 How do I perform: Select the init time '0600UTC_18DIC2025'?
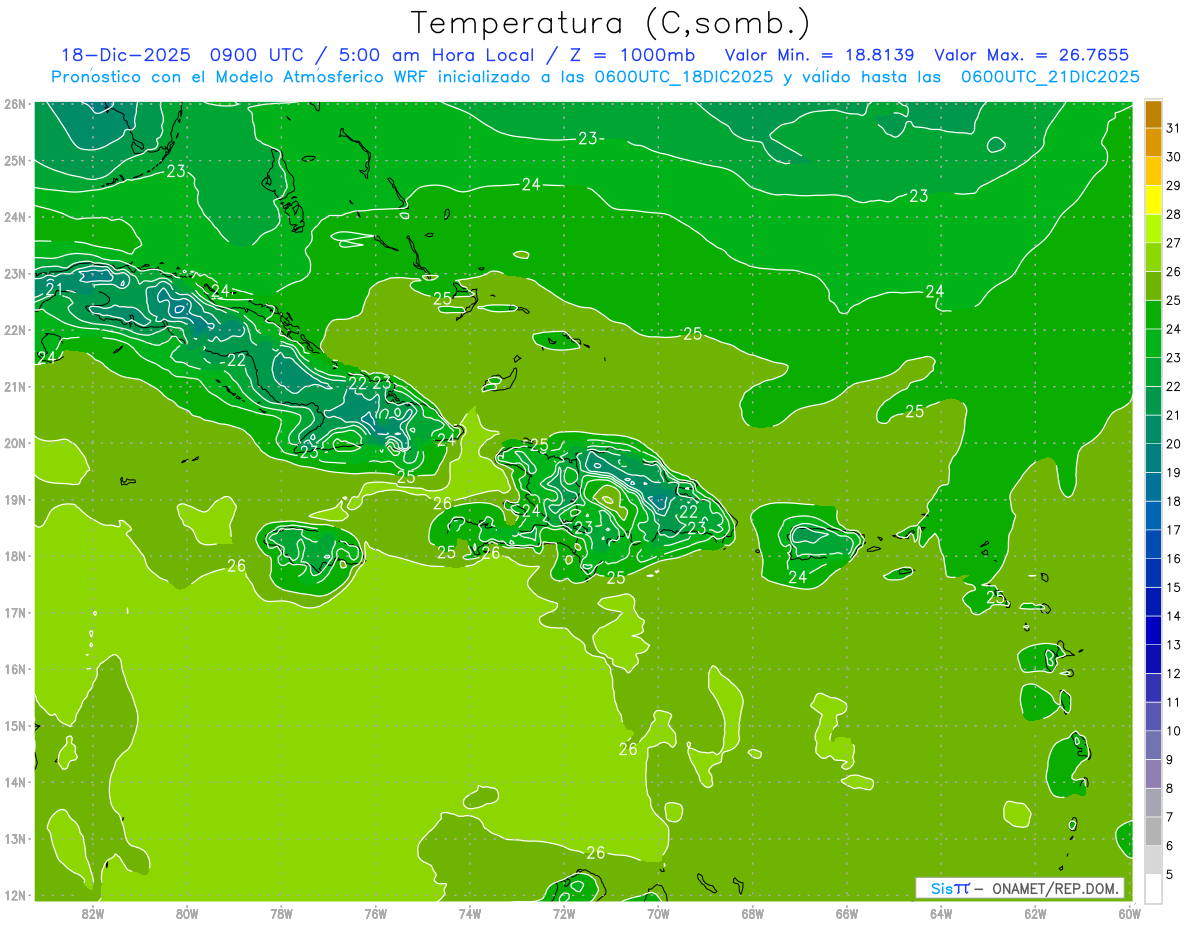click(683, 77)
